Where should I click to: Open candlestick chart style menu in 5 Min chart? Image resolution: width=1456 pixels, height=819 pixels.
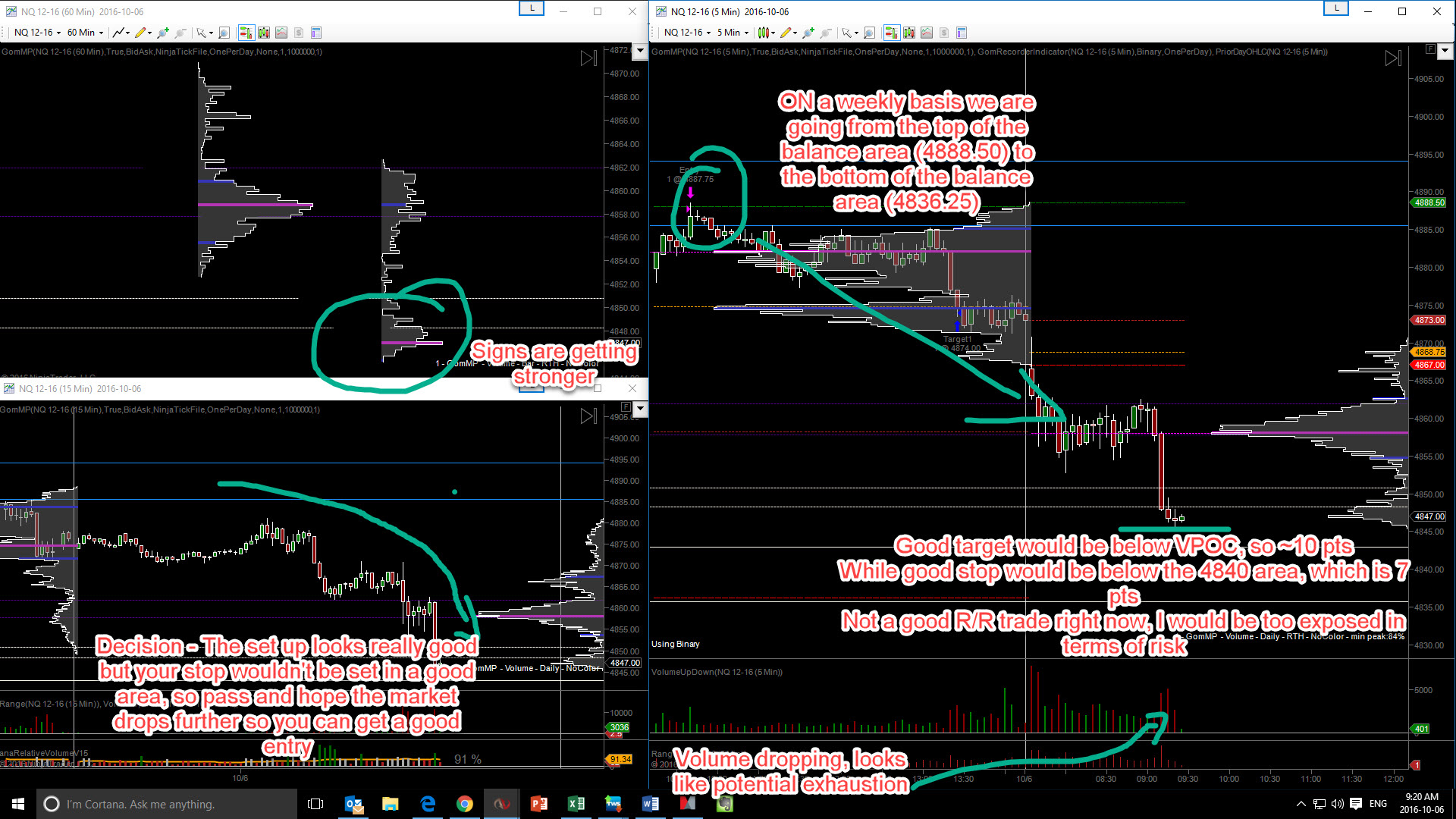coord(766,33)
